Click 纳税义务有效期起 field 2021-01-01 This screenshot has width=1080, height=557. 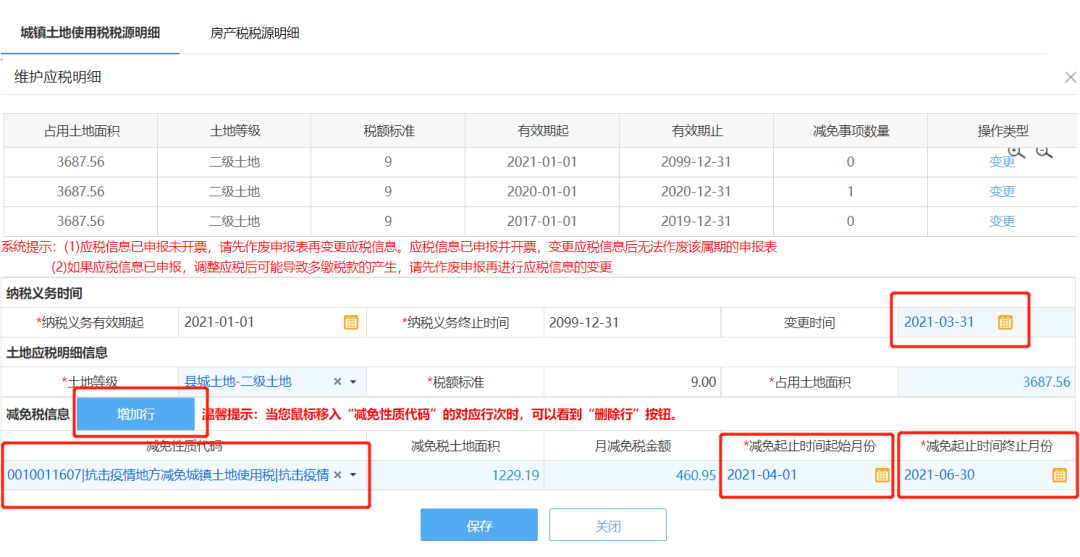273,322
